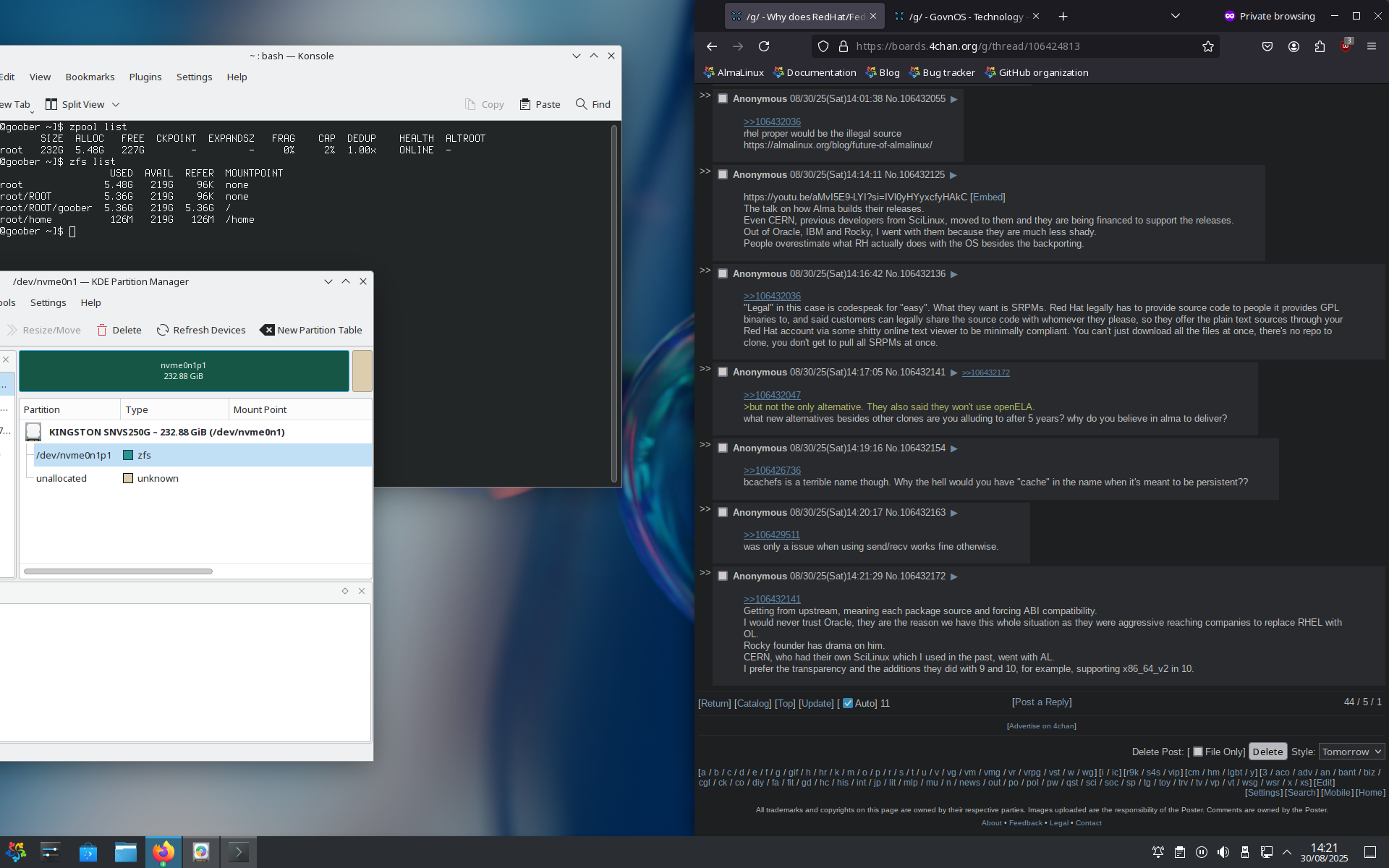Switch to Firefox in the taskbar

pos(163,852)
